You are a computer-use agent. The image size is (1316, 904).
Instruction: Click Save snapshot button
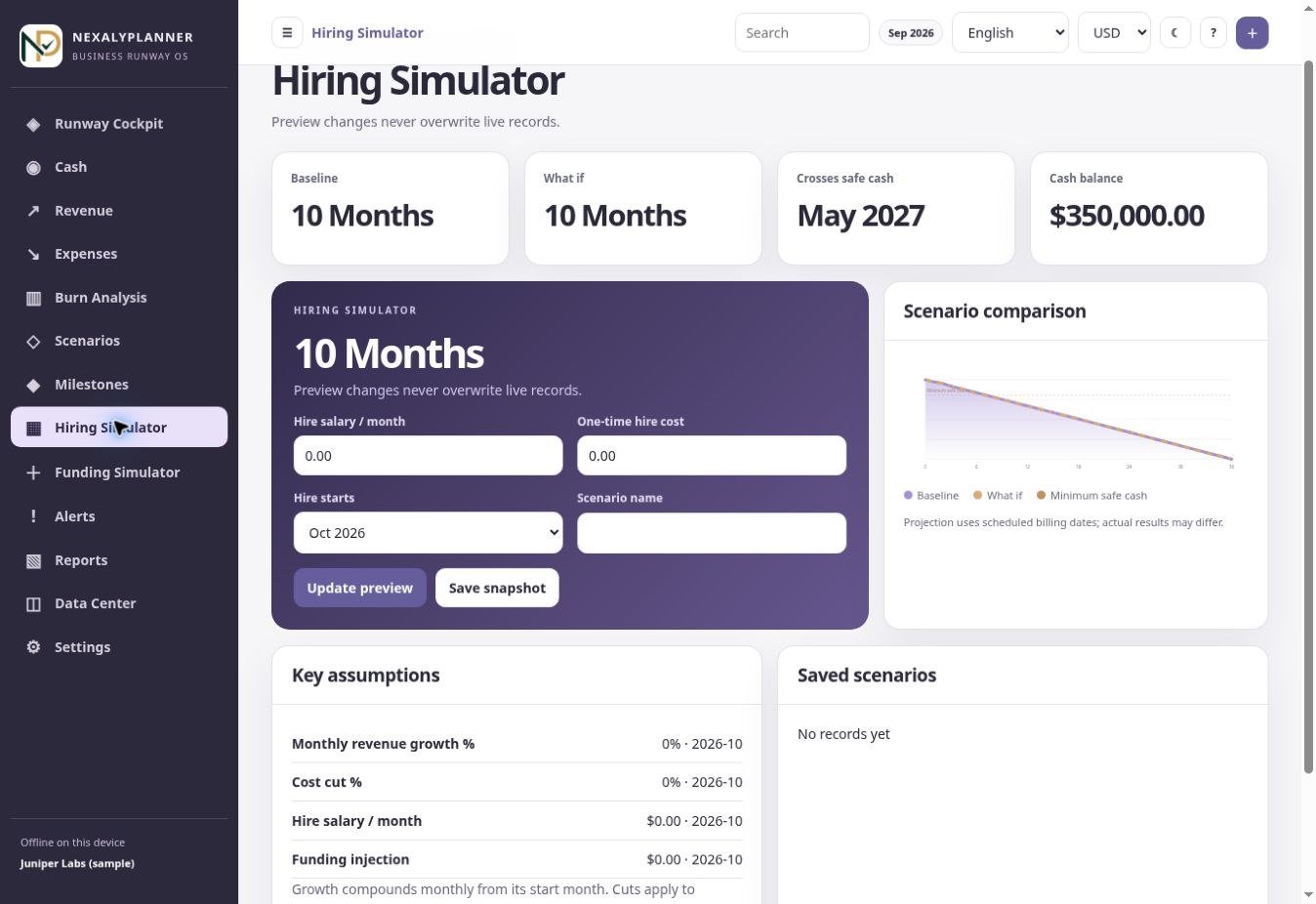coord(497,588)
